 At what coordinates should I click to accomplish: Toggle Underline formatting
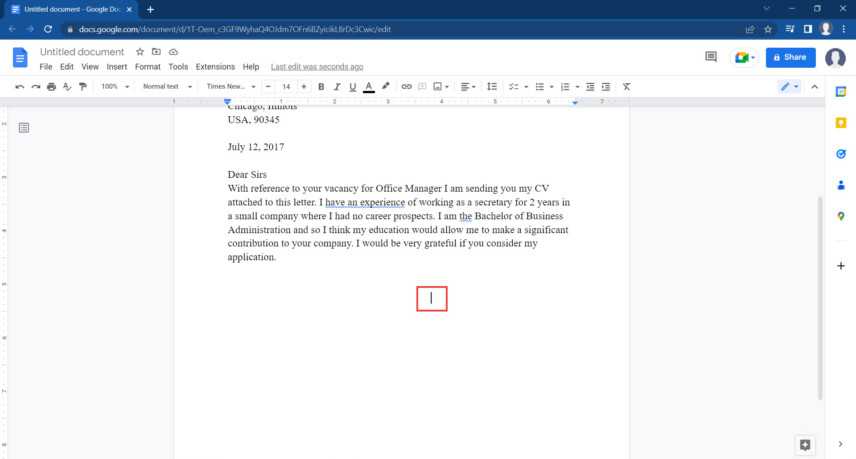[x=353, y=87]
